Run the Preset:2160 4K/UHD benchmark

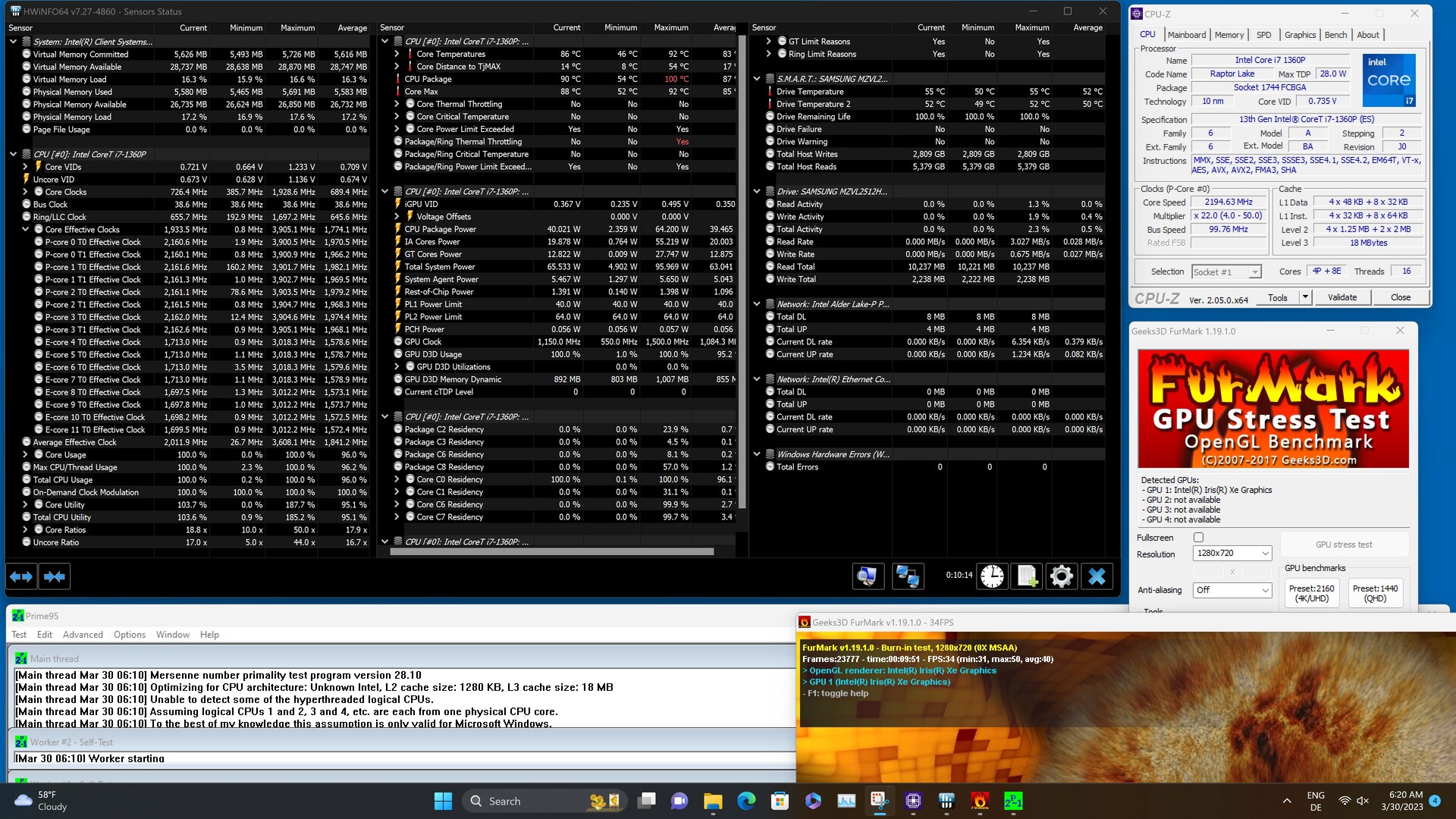coord(1311,593)
